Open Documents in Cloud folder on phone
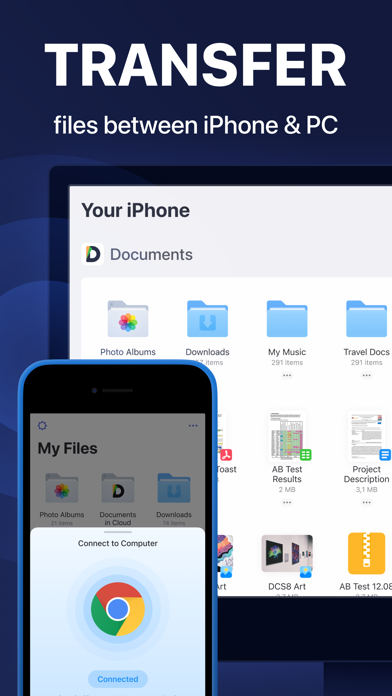392x696 pixels. tap(118, 488)
